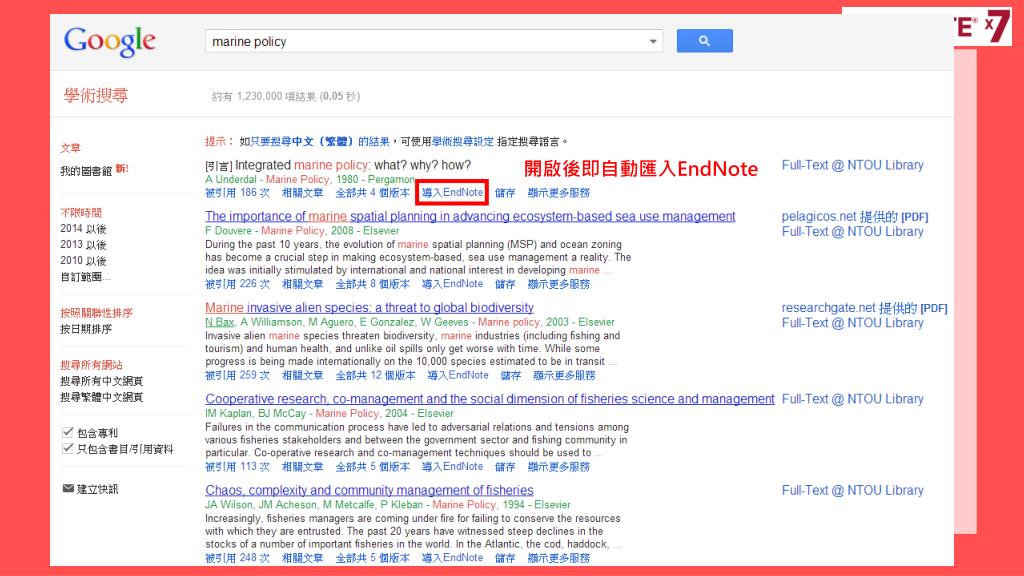Open the search box dropdown arrow
The image size is (1024, 576).
[653, 41]
